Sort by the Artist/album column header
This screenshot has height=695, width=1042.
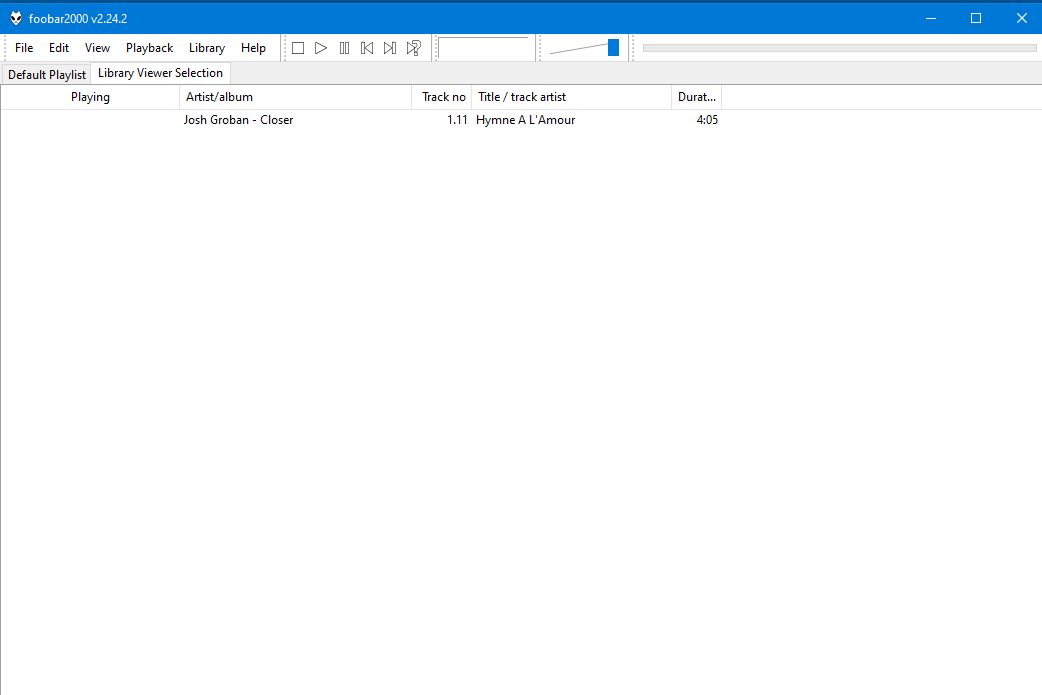[x=295, y=97]
